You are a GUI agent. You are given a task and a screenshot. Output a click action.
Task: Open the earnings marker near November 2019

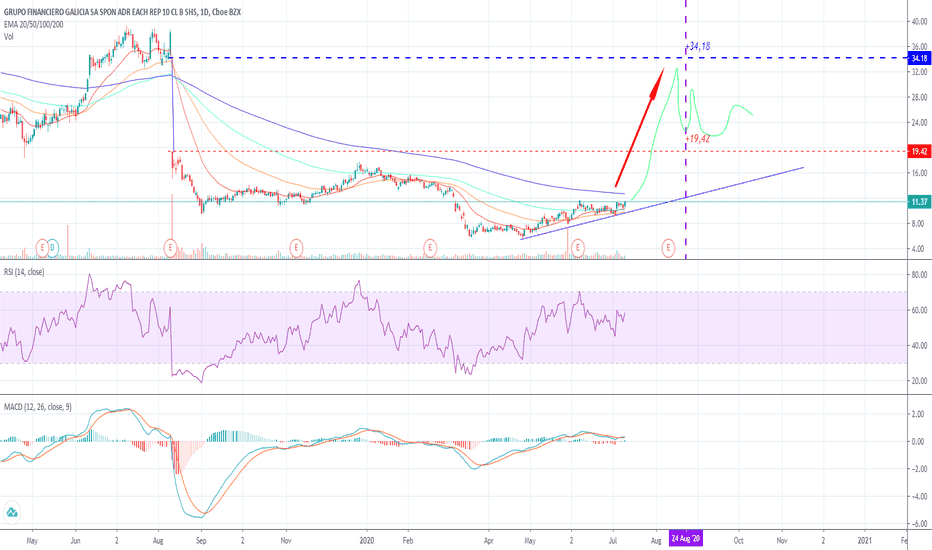point(296,247)
